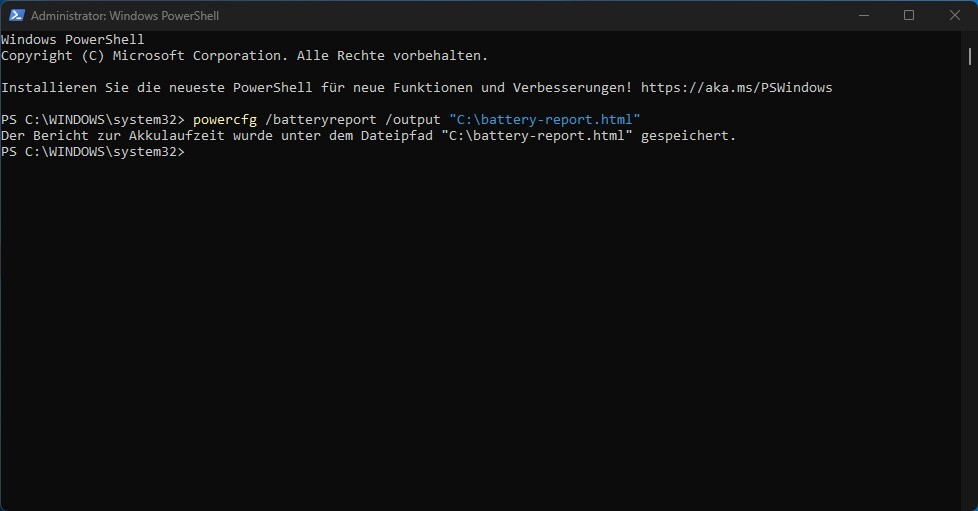978x511 pixels.
Task: Minimize the PowerShell window
Action: click(x=864, y=15)
